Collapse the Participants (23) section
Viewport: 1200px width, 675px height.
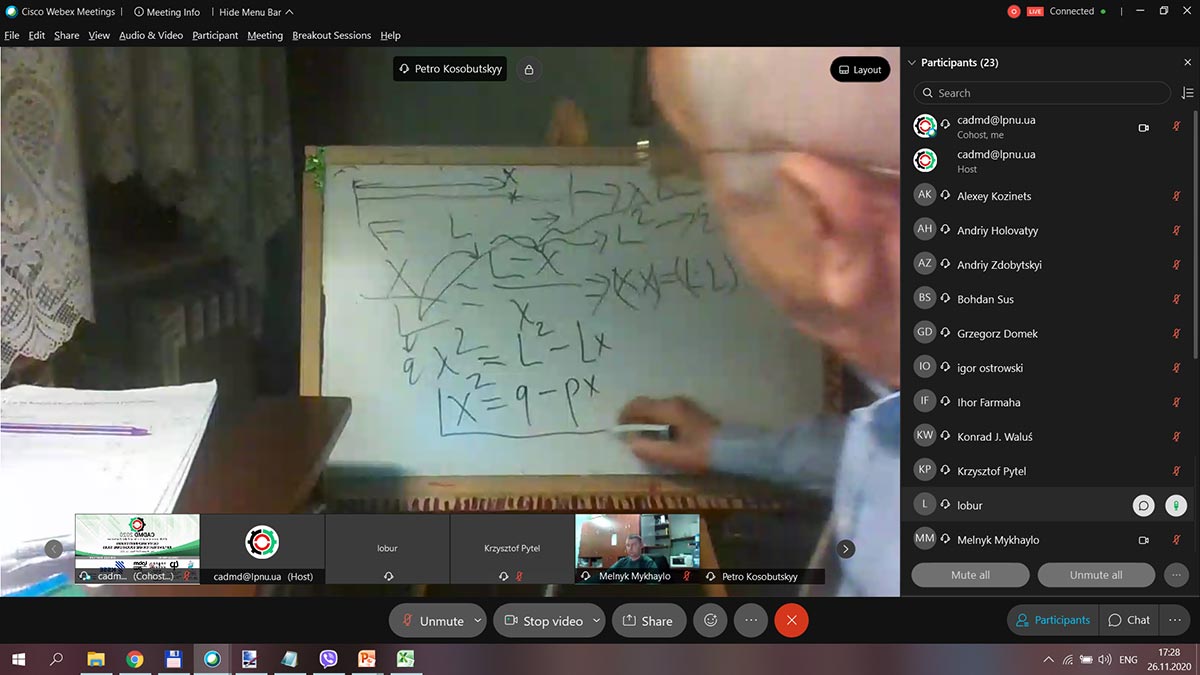click(x=911, y=62)
